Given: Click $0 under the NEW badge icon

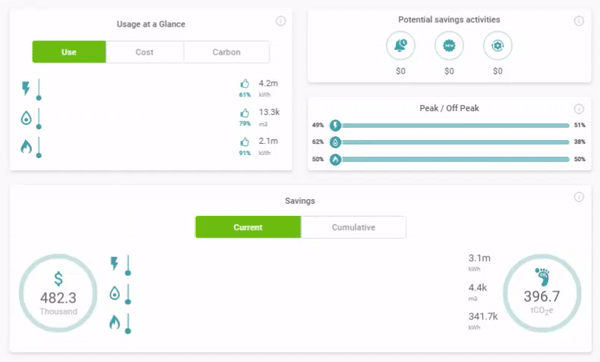Looking at the screenshot, I should (449, 71).
